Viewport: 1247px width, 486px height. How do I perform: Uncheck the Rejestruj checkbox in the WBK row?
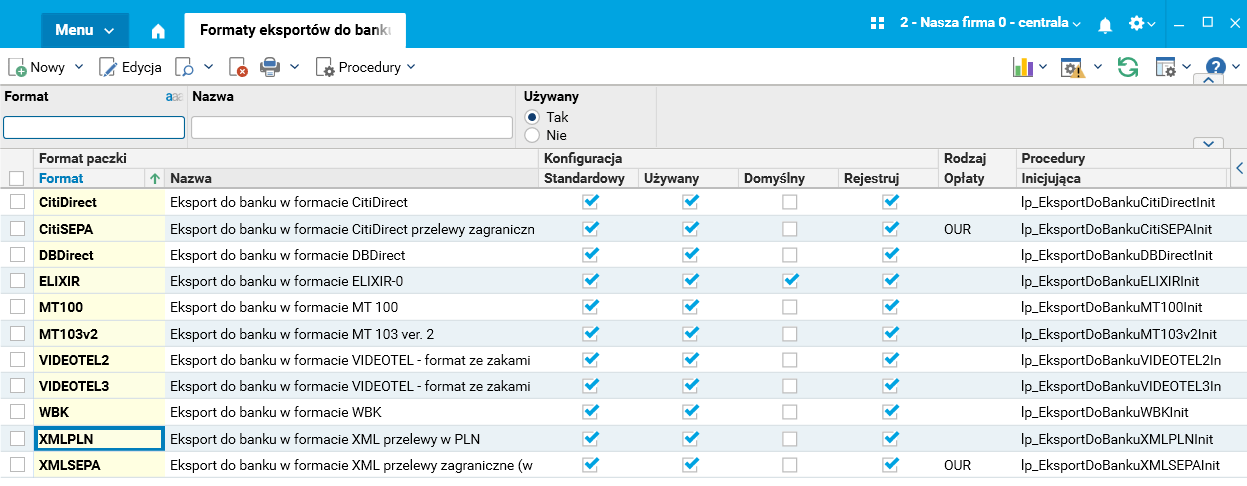(891, 411)
